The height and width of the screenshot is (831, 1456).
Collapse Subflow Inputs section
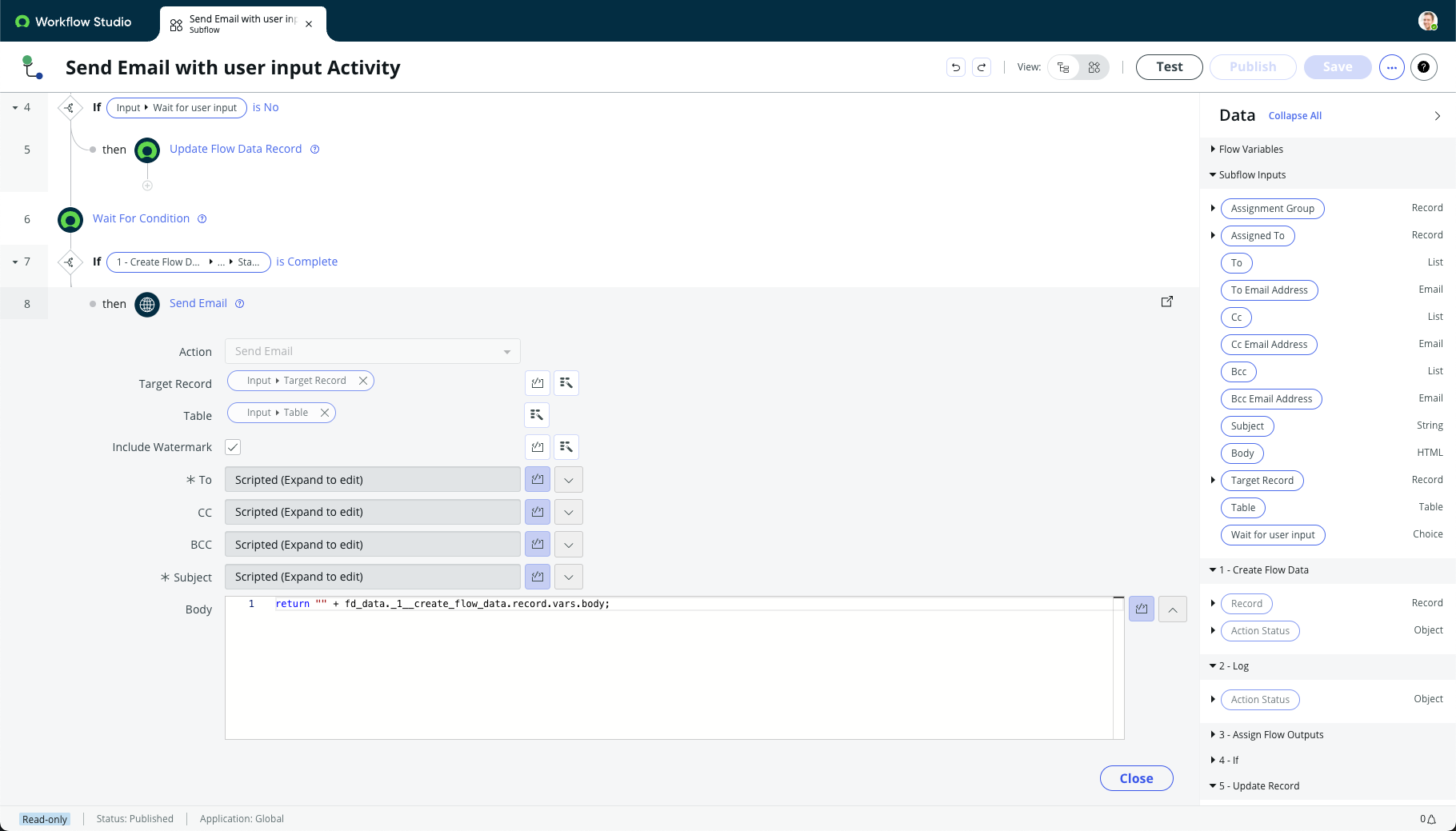[1213, 174]
